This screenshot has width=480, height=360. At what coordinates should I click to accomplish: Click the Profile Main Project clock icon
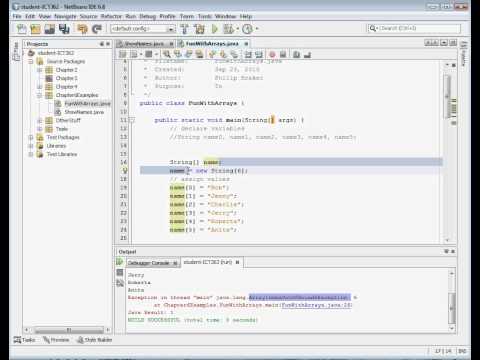[247, 29]
